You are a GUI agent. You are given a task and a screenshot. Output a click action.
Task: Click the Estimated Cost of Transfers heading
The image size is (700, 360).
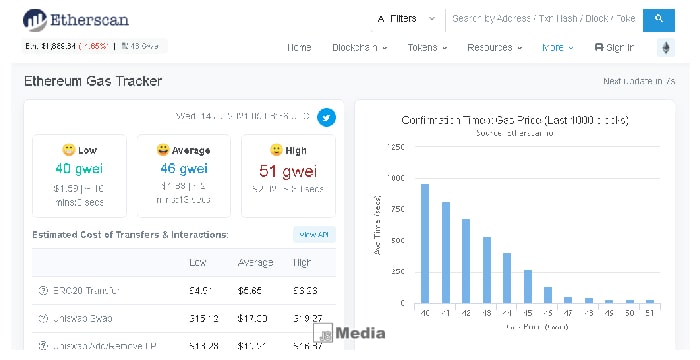[x=130, y=234]
